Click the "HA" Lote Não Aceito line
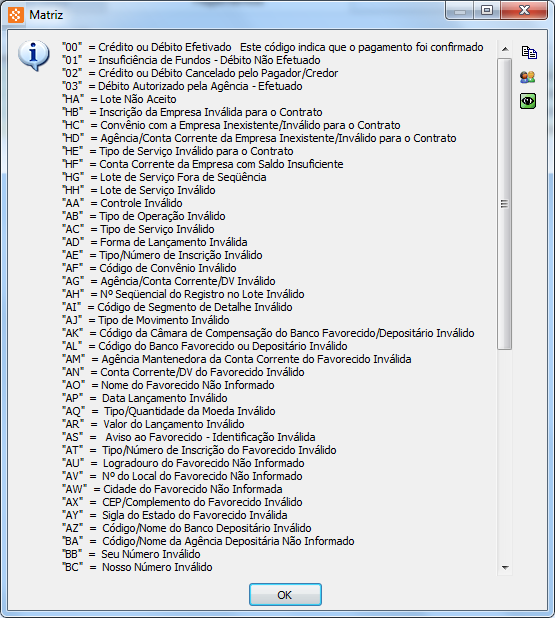The image size is (555, 618). click(119, 99)
